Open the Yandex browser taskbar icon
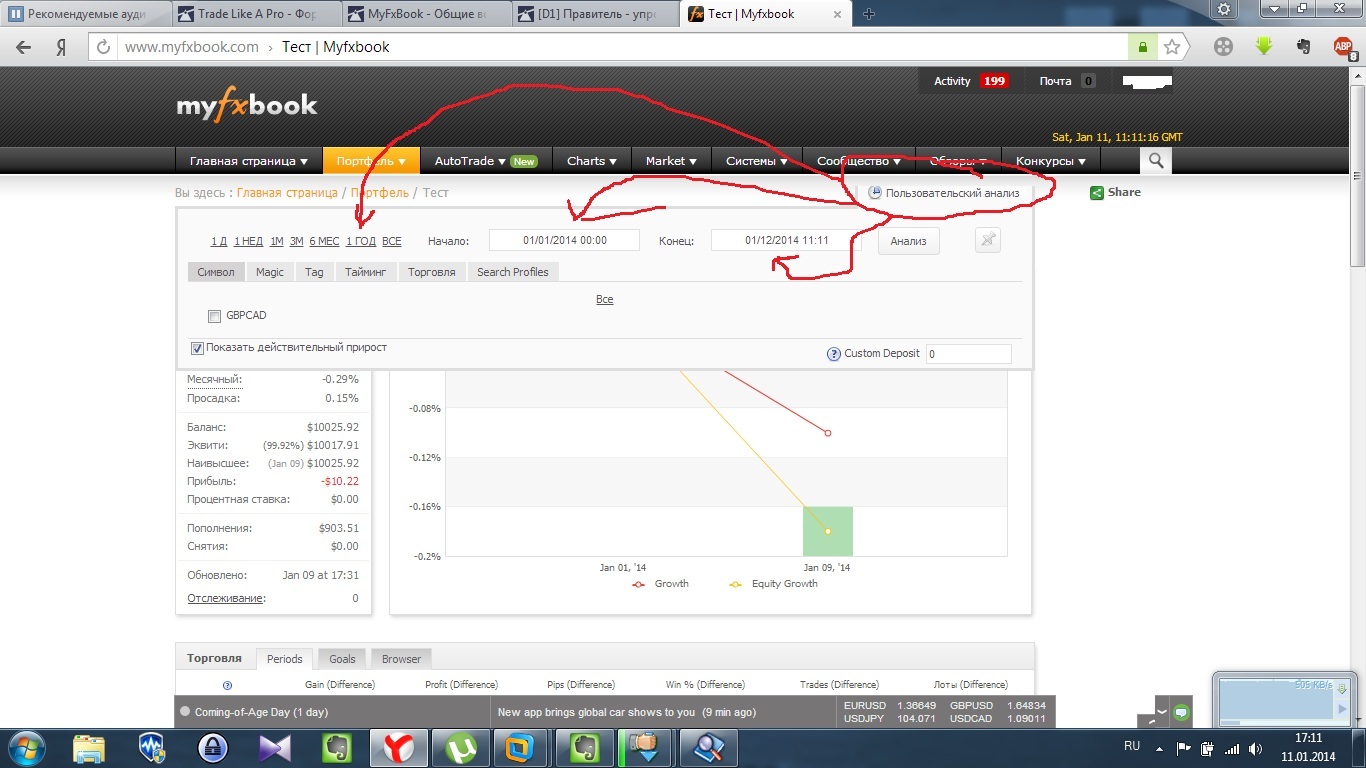Screen dimensions: 1366x768 (398, 748)
